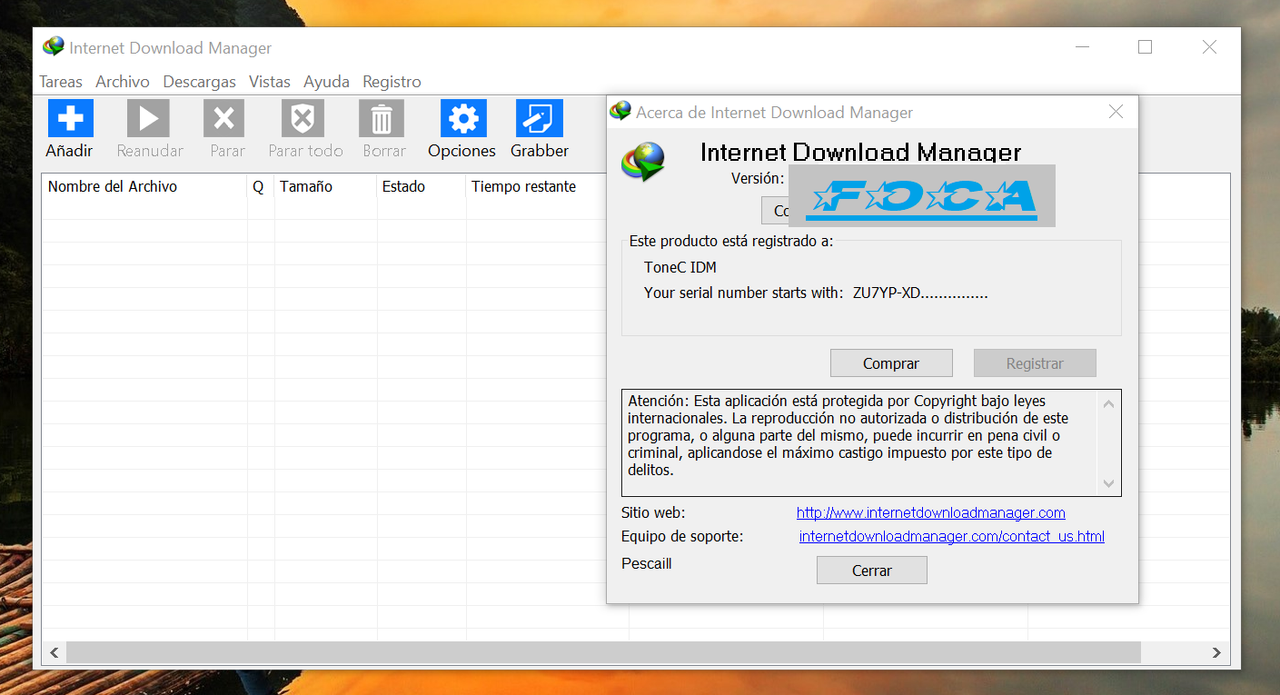The height and width of the screenshot is (695, 1280).
Task: Click 'Este producto está registrado a:' text
Action: (731, 241)
